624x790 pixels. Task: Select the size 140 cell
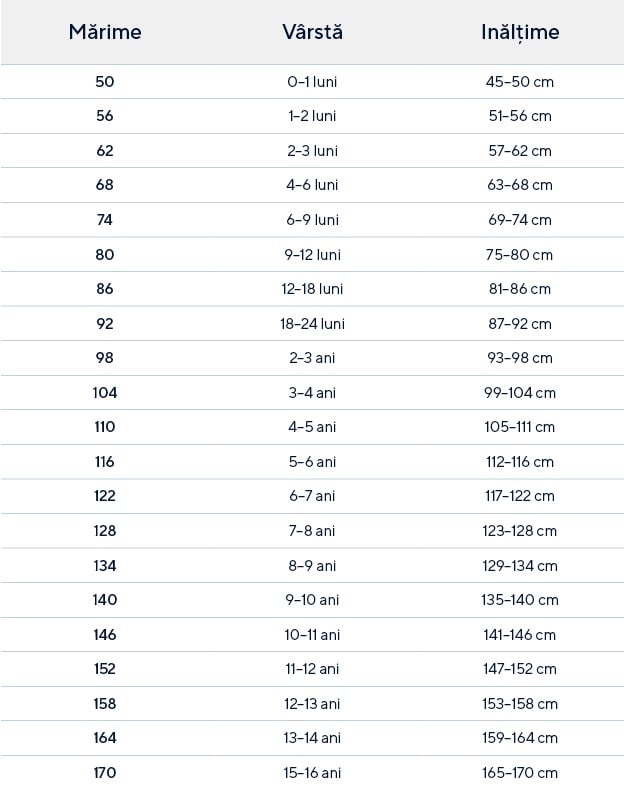105,600
